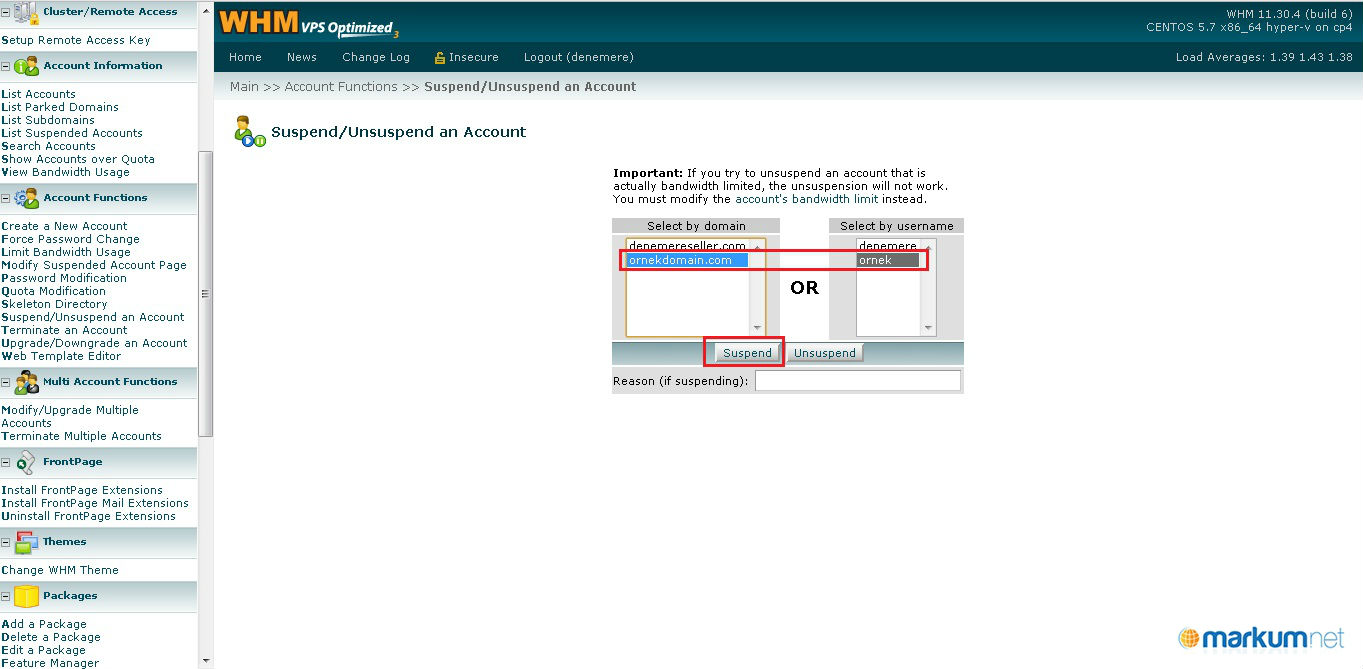Viewport: 1363px width, 669px height.
Task: Collapse the Account Information section
Action: tap(6, 66)
